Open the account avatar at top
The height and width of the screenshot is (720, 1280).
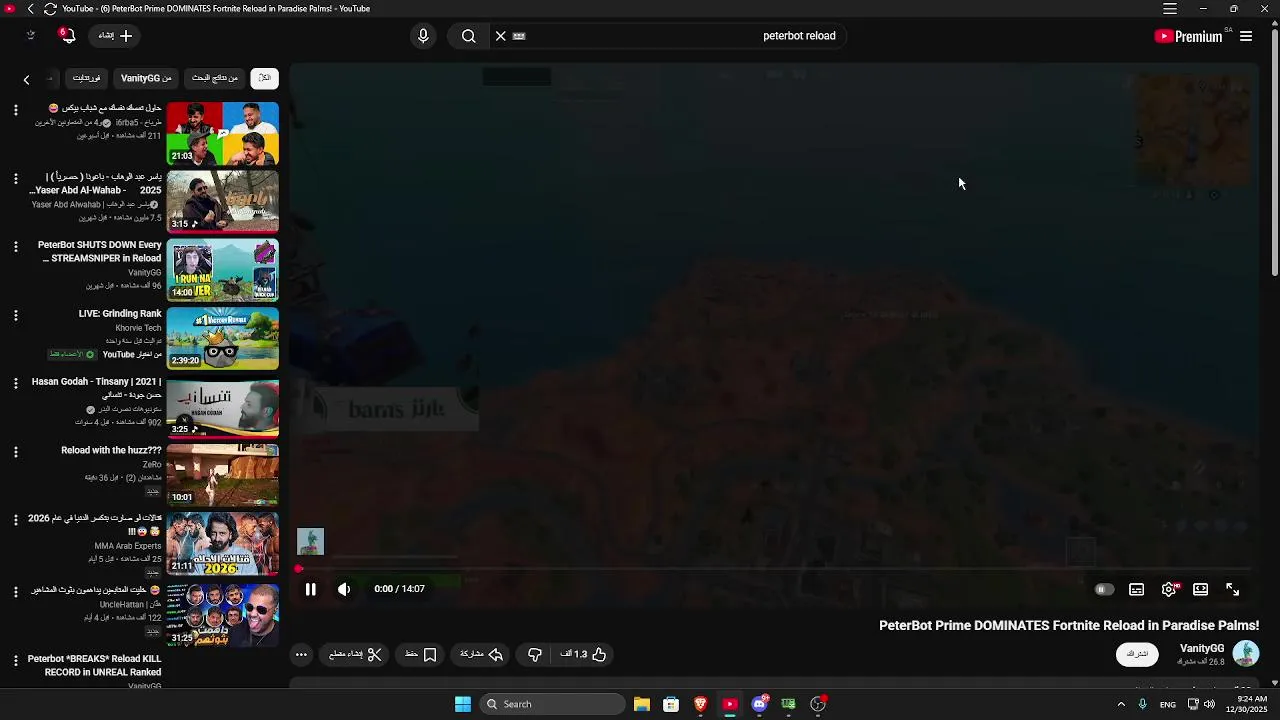pos(30,35)
